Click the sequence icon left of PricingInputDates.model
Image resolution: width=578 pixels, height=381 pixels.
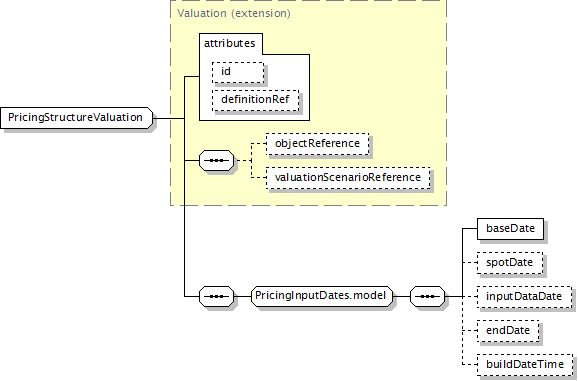tap(216, 296)
